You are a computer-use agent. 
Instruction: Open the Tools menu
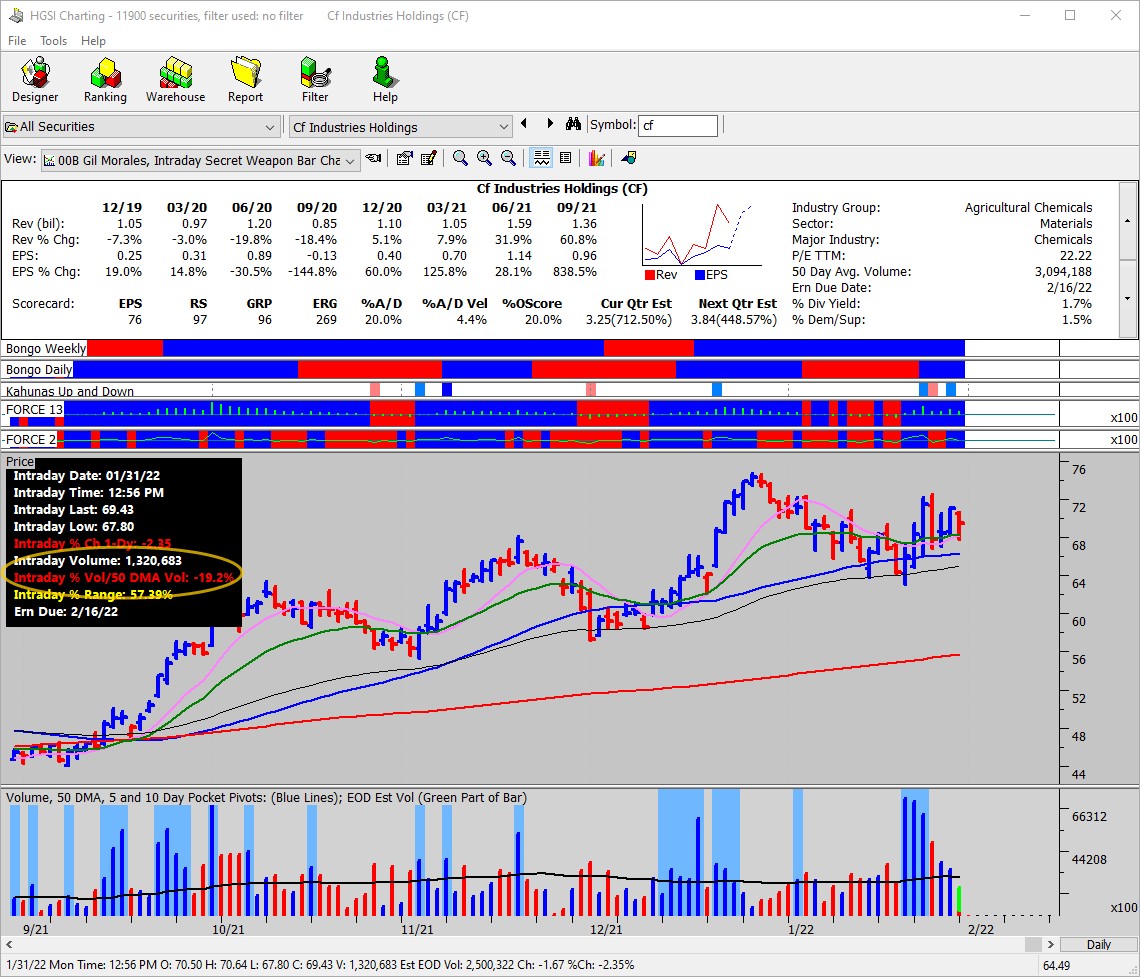click(53, 41)
